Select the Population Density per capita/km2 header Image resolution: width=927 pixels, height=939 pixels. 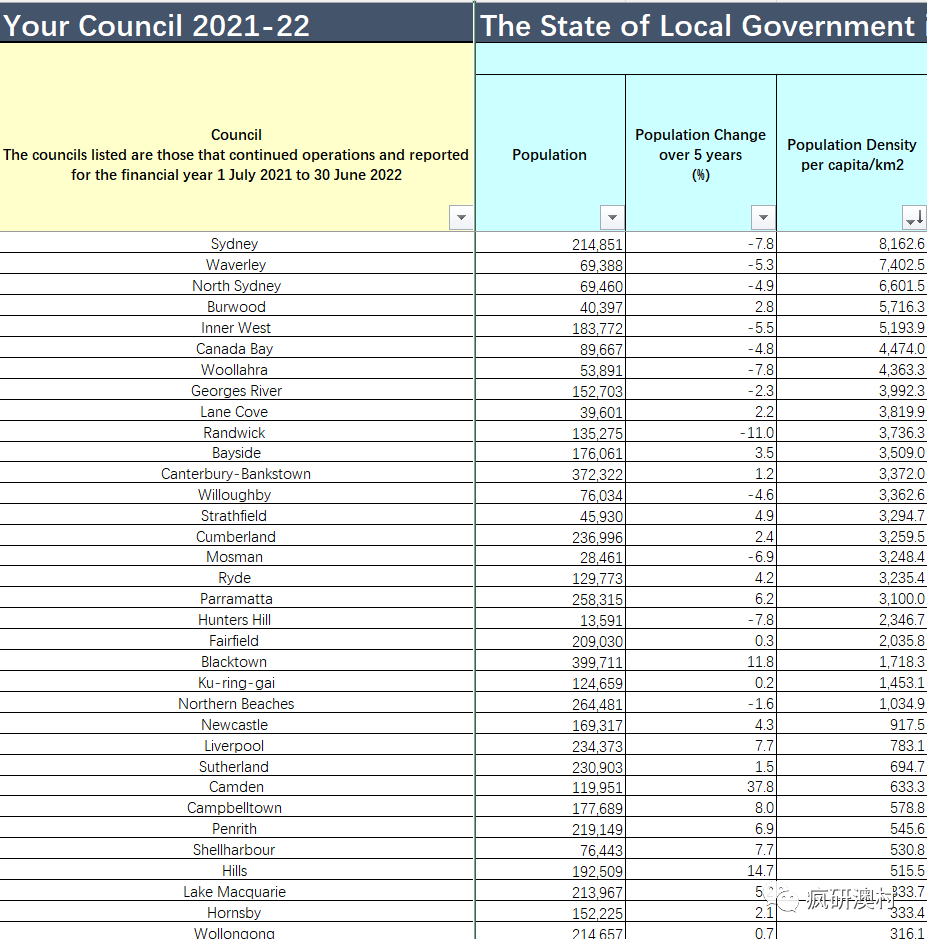click(852, 153)
